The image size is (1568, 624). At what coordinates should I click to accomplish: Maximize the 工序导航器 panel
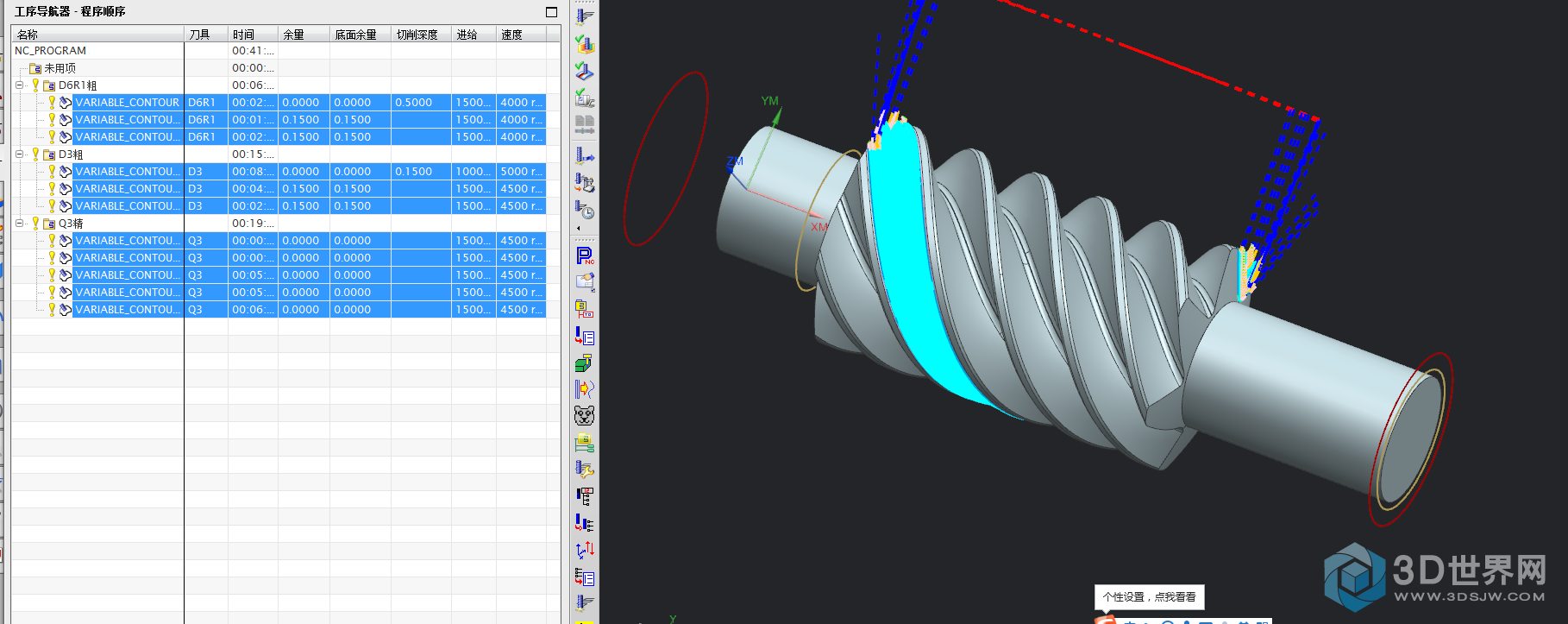pyautogui.click(x=552, y=12)
